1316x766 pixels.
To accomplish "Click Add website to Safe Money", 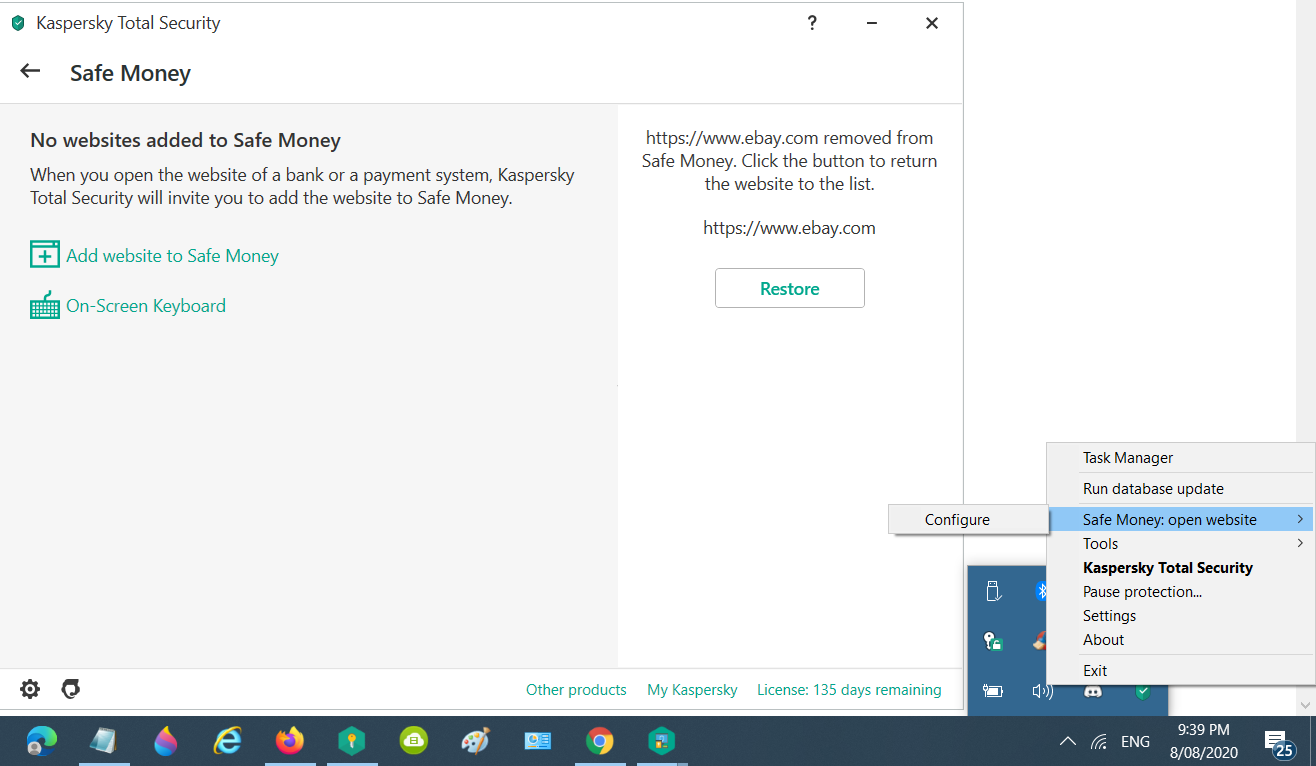I will point(155,256).
